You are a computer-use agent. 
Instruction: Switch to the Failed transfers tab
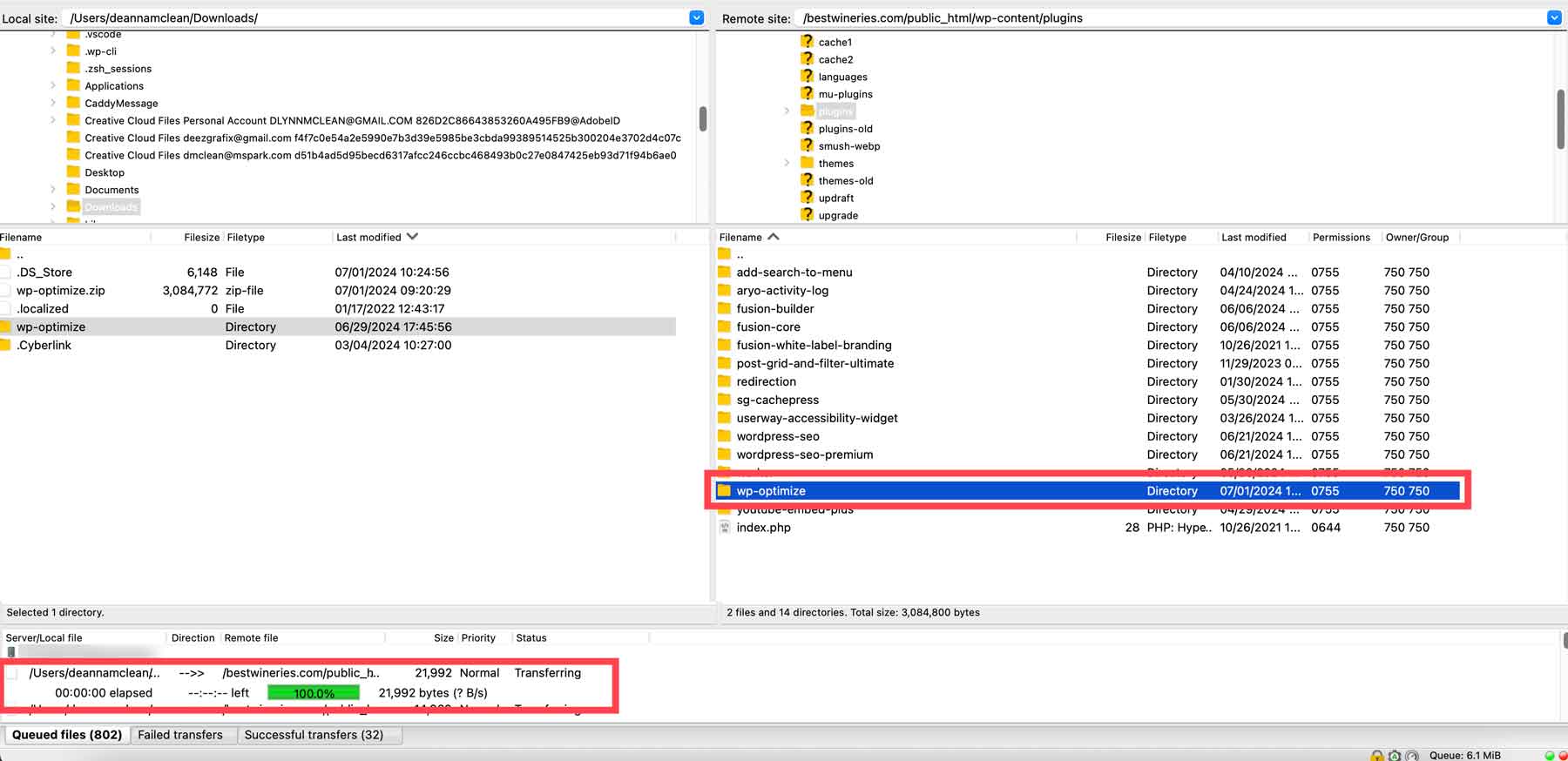coord(180,735)
